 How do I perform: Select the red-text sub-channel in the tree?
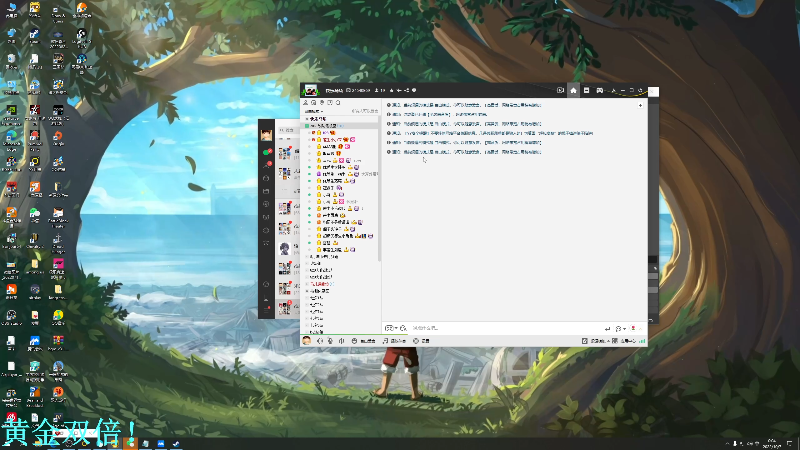[x=321, y=284]
